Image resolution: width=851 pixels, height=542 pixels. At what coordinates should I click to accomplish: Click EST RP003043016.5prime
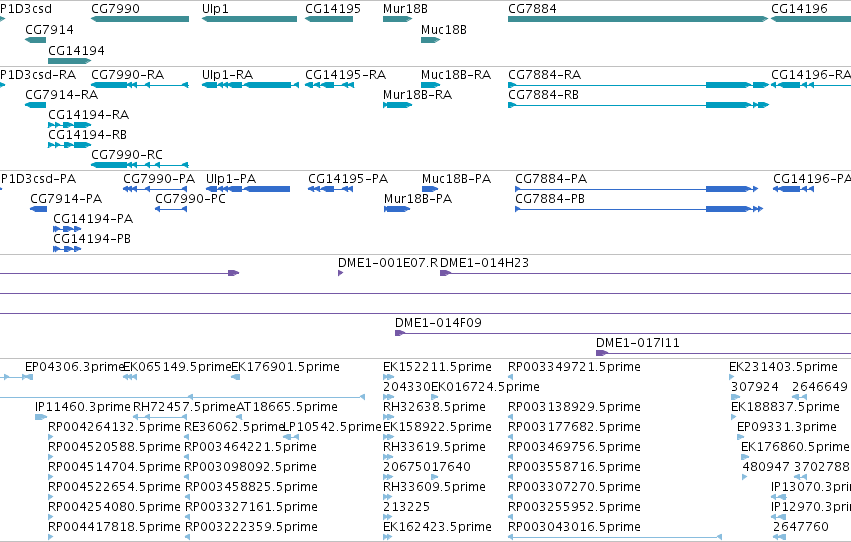click(x=574, y=527)
